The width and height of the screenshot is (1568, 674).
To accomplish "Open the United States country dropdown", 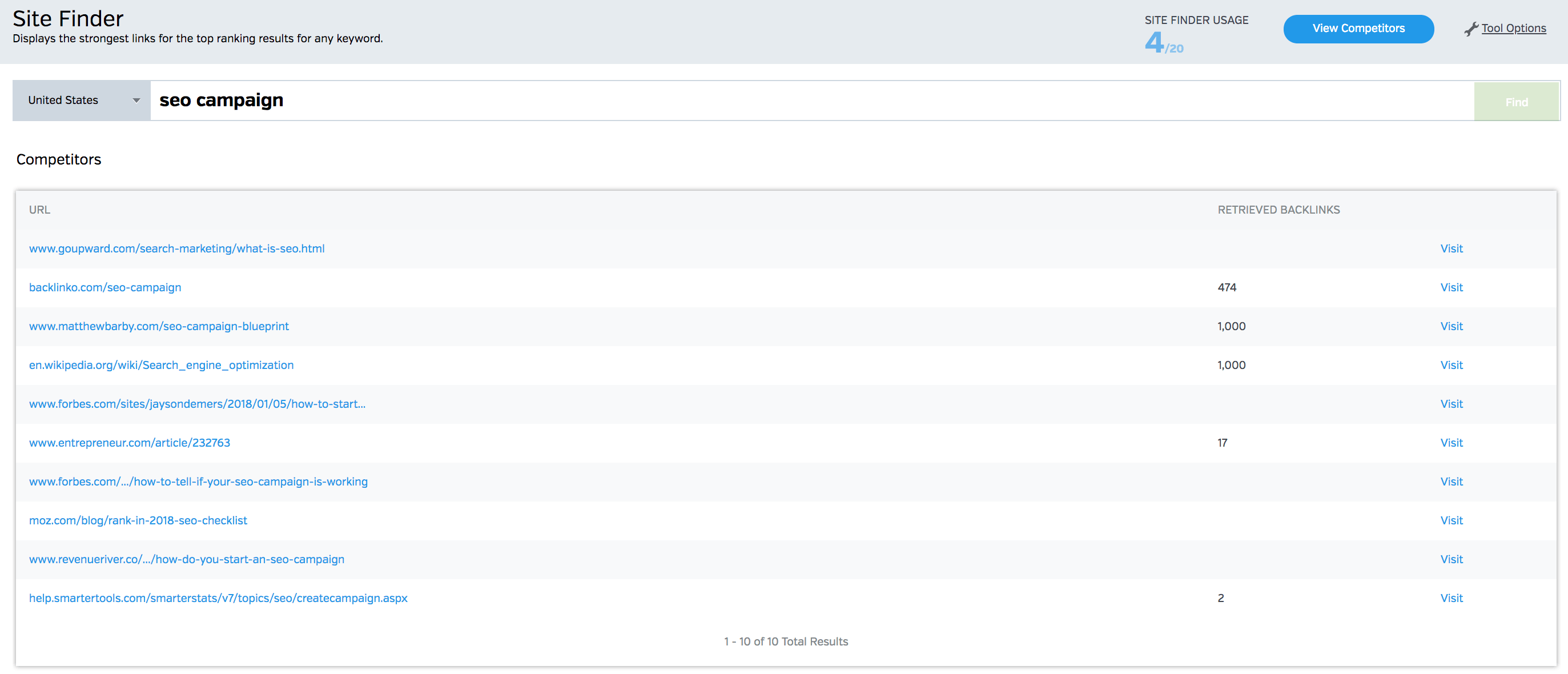I will tap(82, 101).
